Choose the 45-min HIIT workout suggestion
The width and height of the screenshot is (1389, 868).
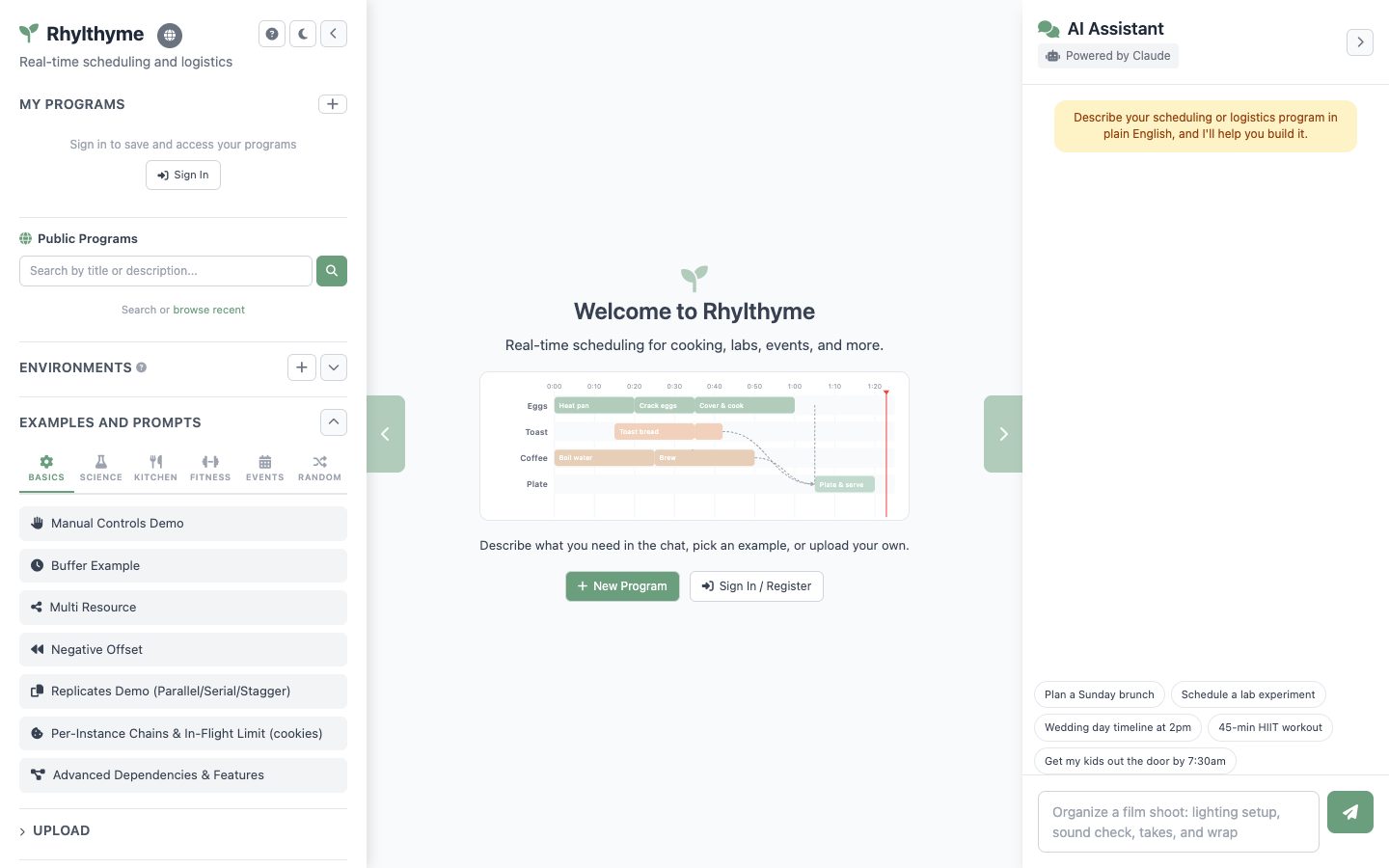tap(1270, 727)
